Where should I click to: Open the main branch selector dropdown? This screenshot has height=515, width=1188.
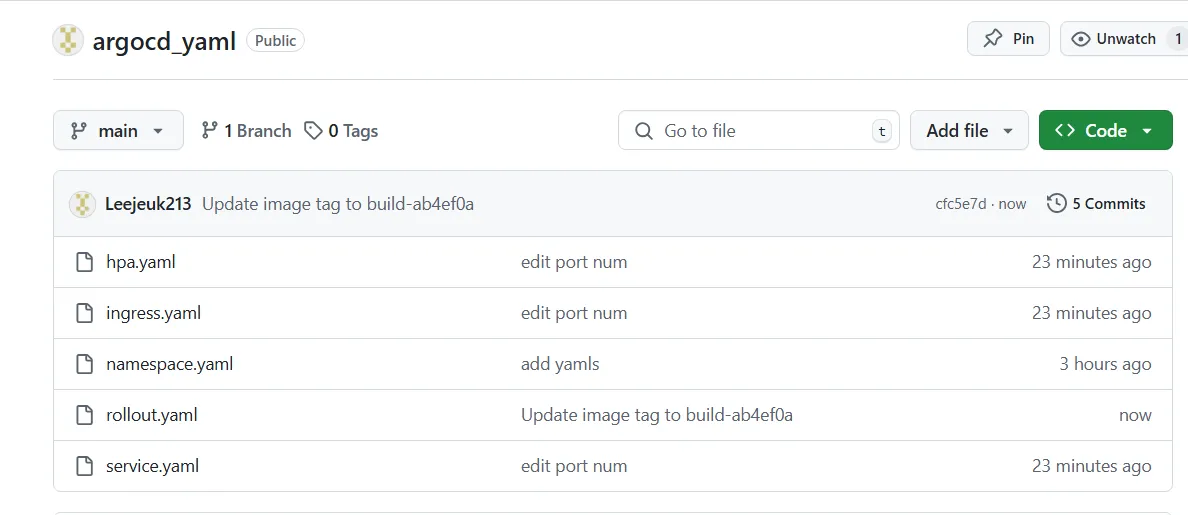click(x=118, y=130)
